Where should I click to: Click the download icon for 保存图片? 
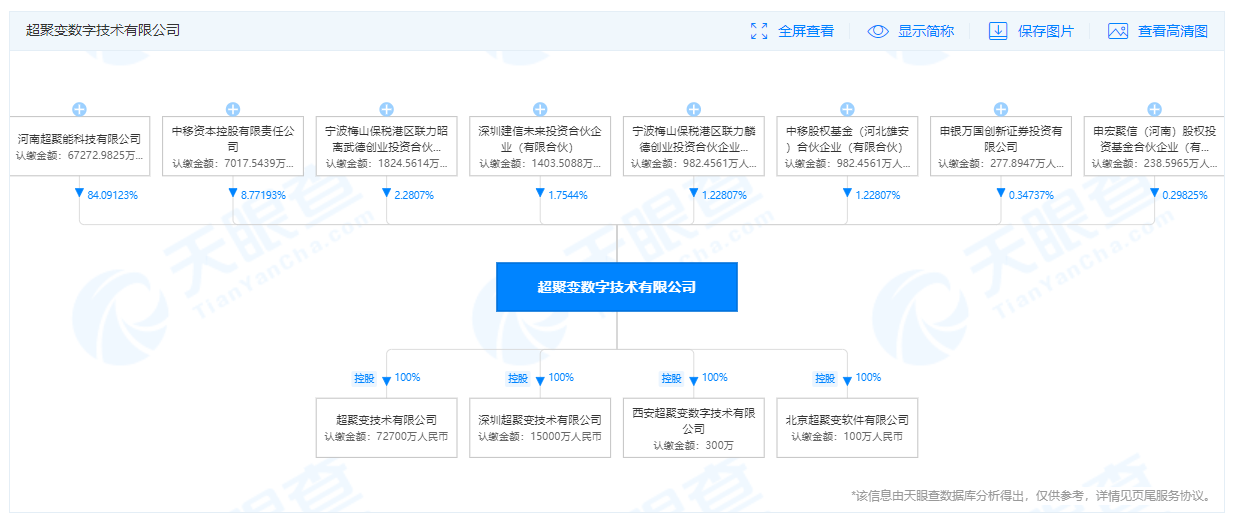pos(998,31)
